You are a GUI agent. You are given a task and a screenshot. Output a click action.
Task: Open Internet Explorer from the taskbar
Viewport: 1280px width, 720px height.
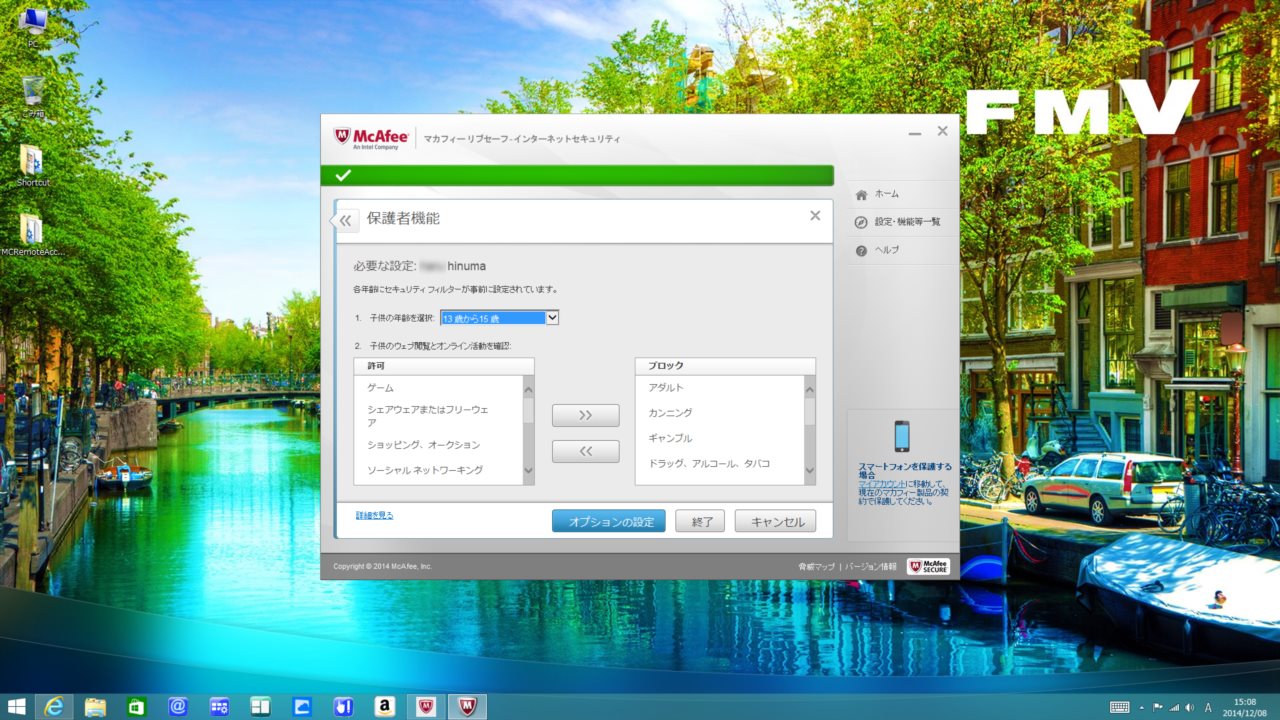pos(54,706)
